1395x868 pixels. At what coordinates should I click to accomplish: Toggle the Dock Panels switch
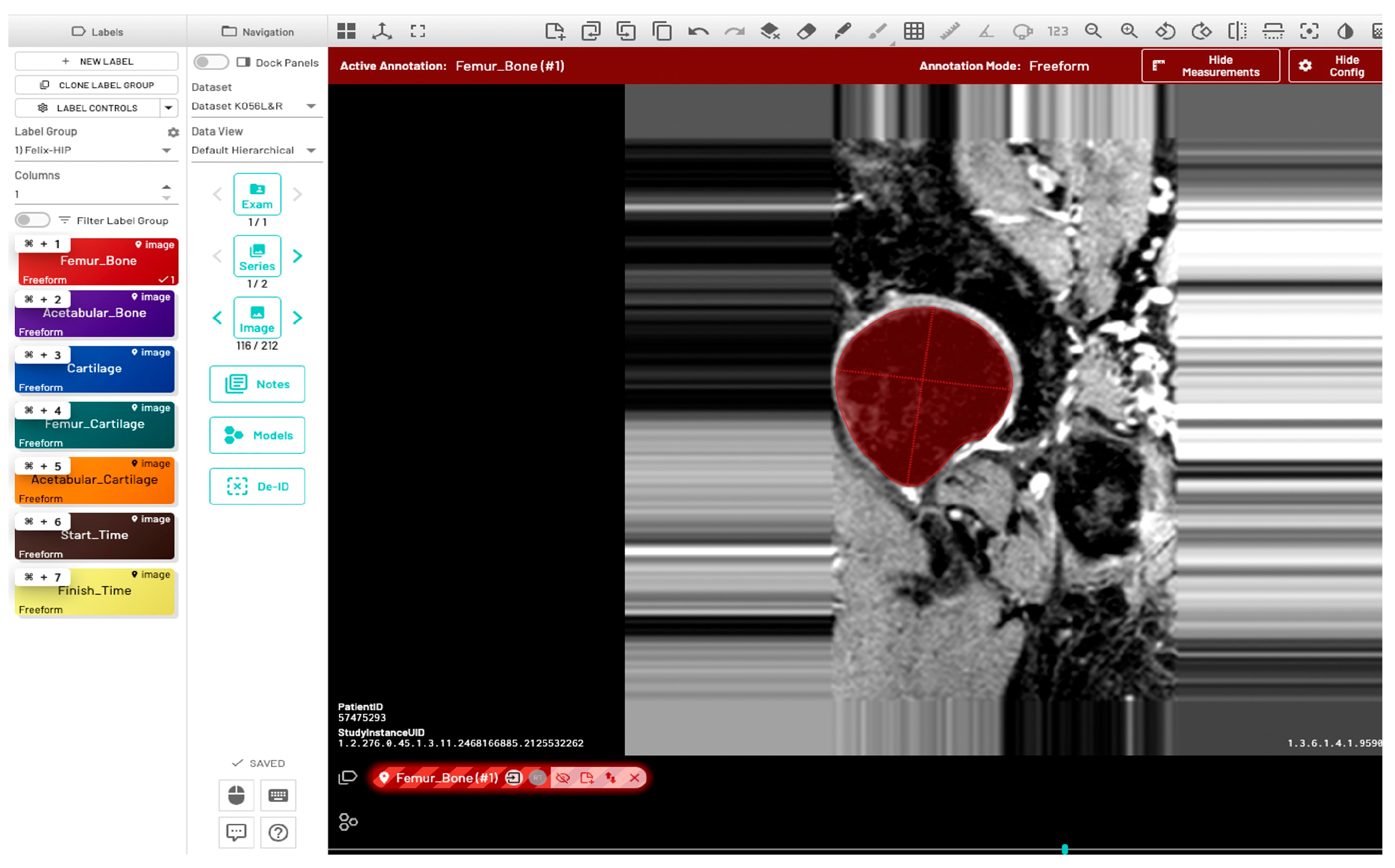pos(211,62)
